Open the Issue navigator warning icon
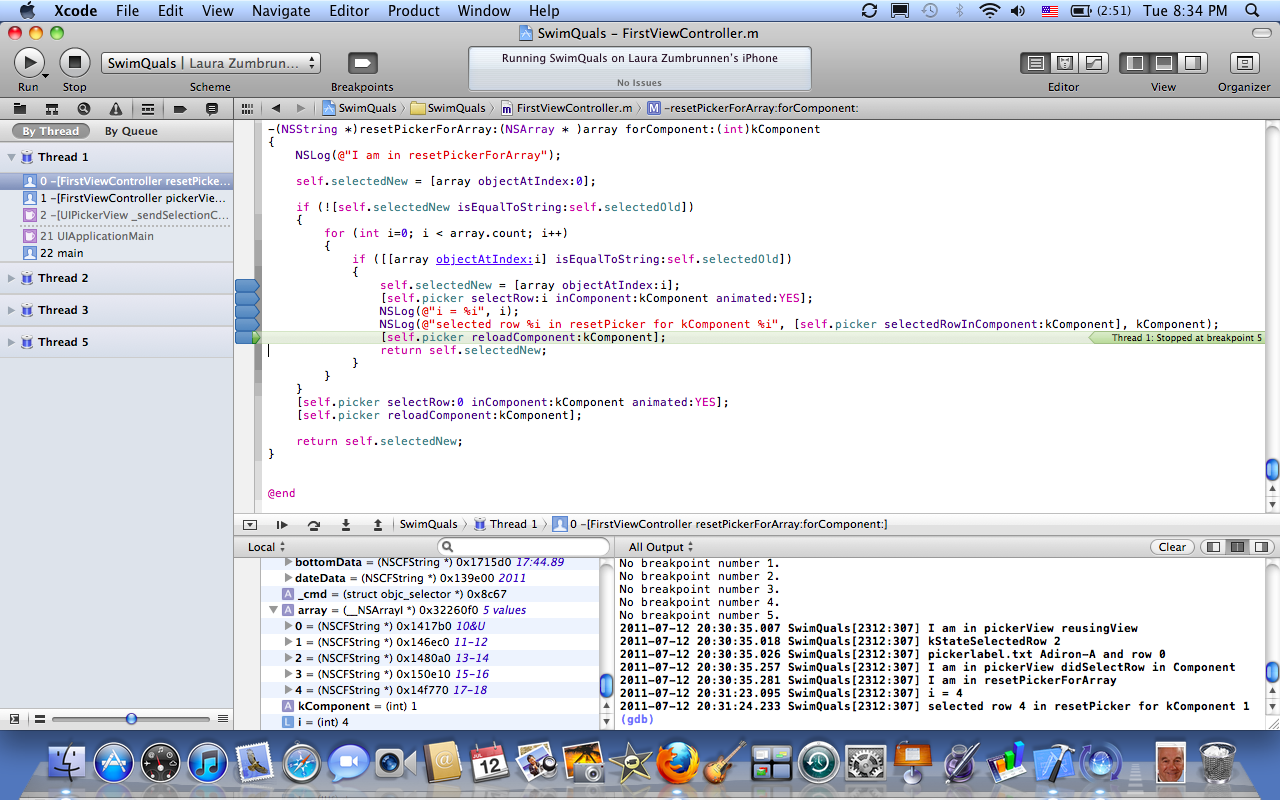 click(116, 108)
